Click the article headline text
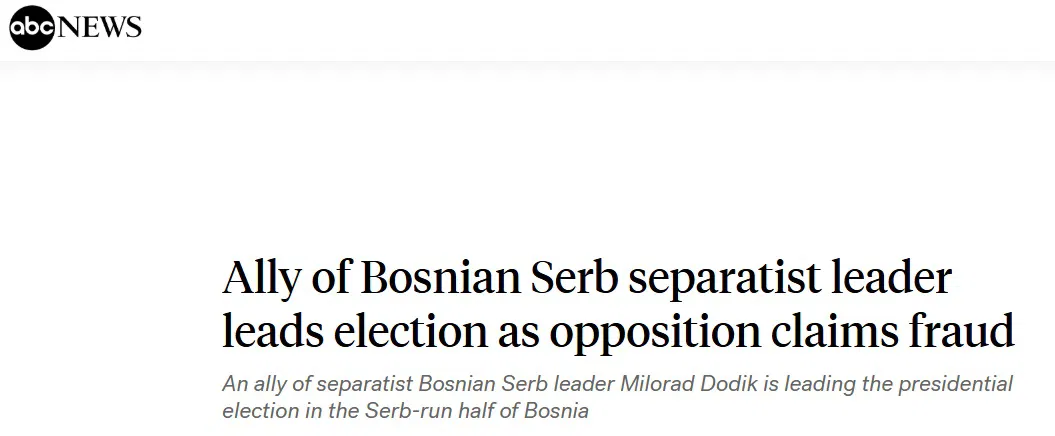This screenshot has width=1055, height=436. point(618,304)
